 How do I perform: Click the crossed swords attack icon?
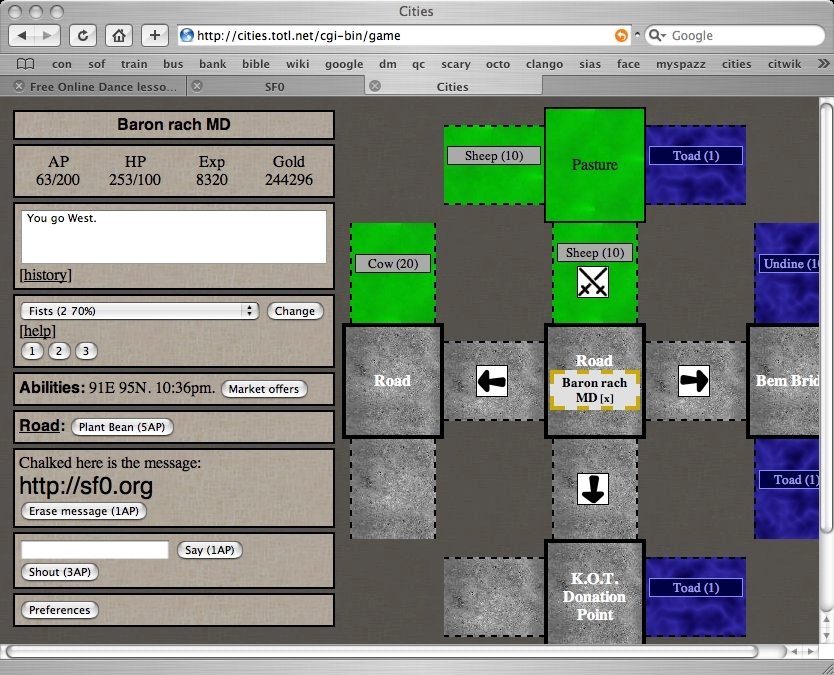(x=593, y=283)
